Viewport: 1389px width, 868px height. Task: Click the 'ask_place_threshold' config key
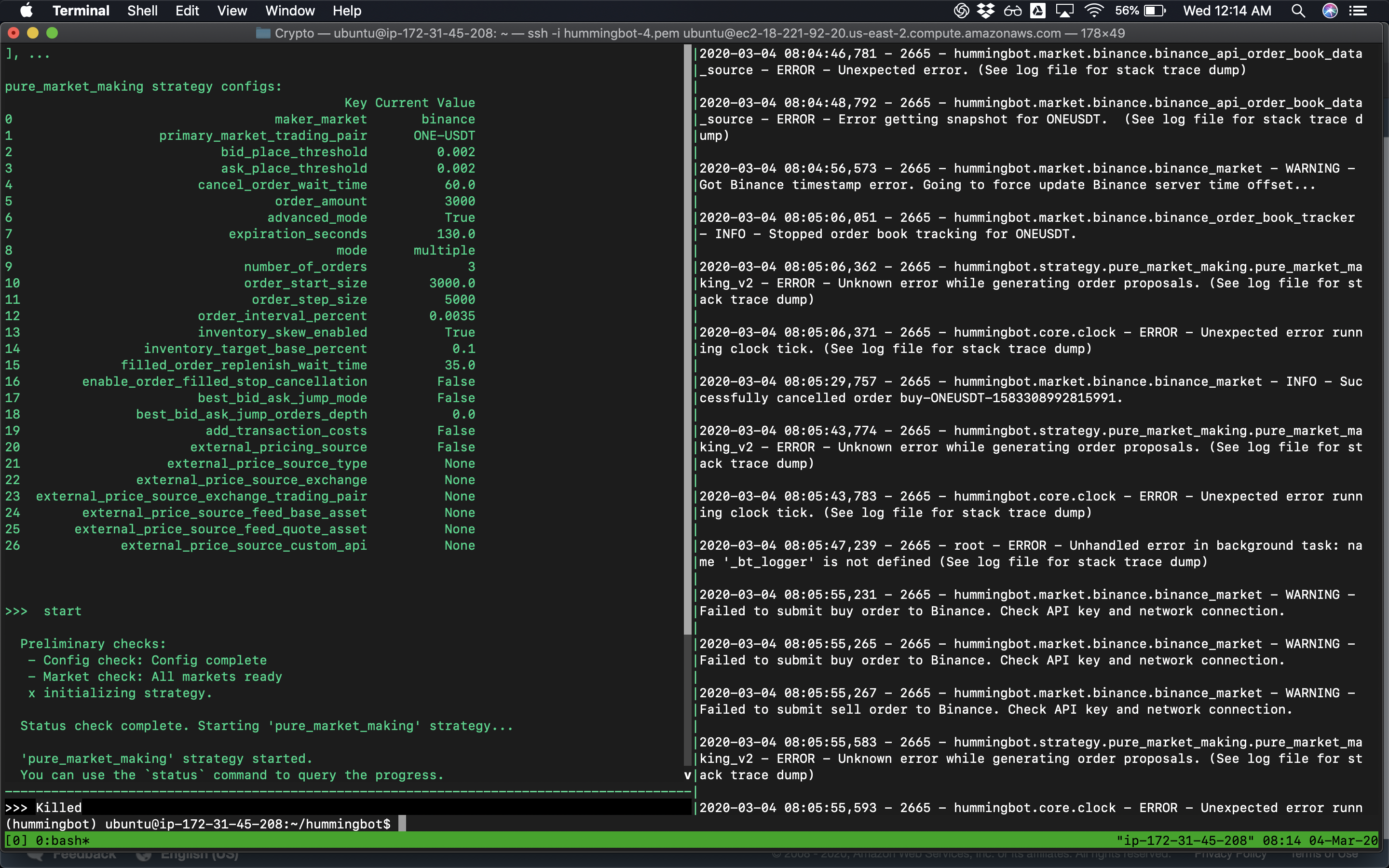pyautogui.click(x=294, y=168)
